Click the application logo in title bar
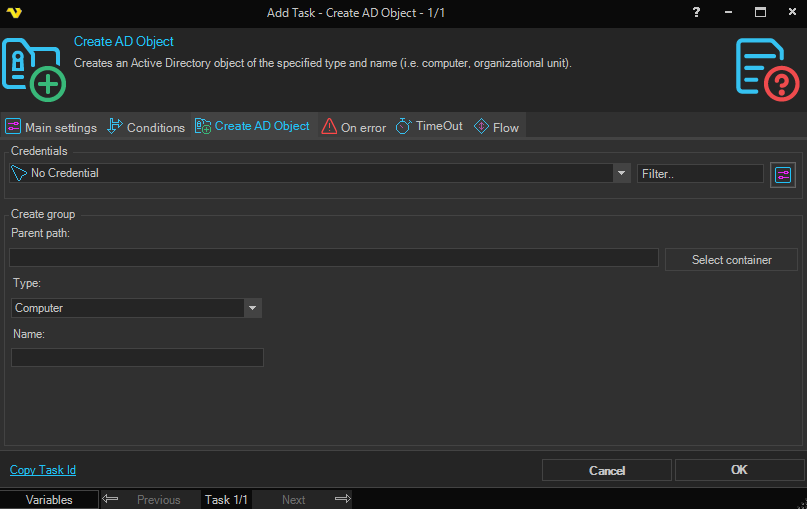The width and height of the screenshot is (807, 509). point(13,12)
